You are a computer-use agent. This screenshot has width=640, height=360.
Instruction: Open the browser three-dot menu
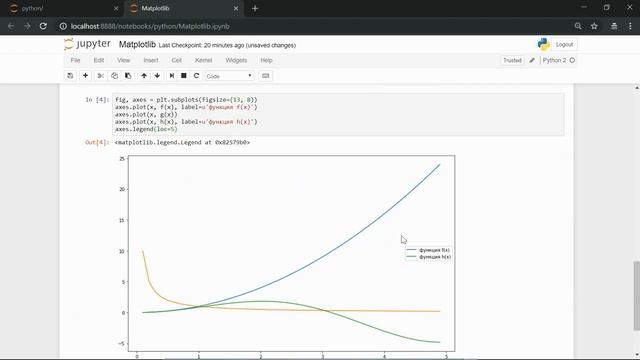coord(630,26)
